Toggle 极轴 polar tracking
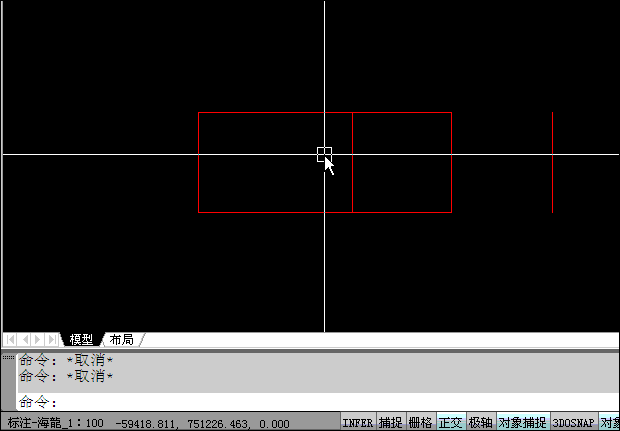Viewport: 620px width, 431px height. pos(481,422)
